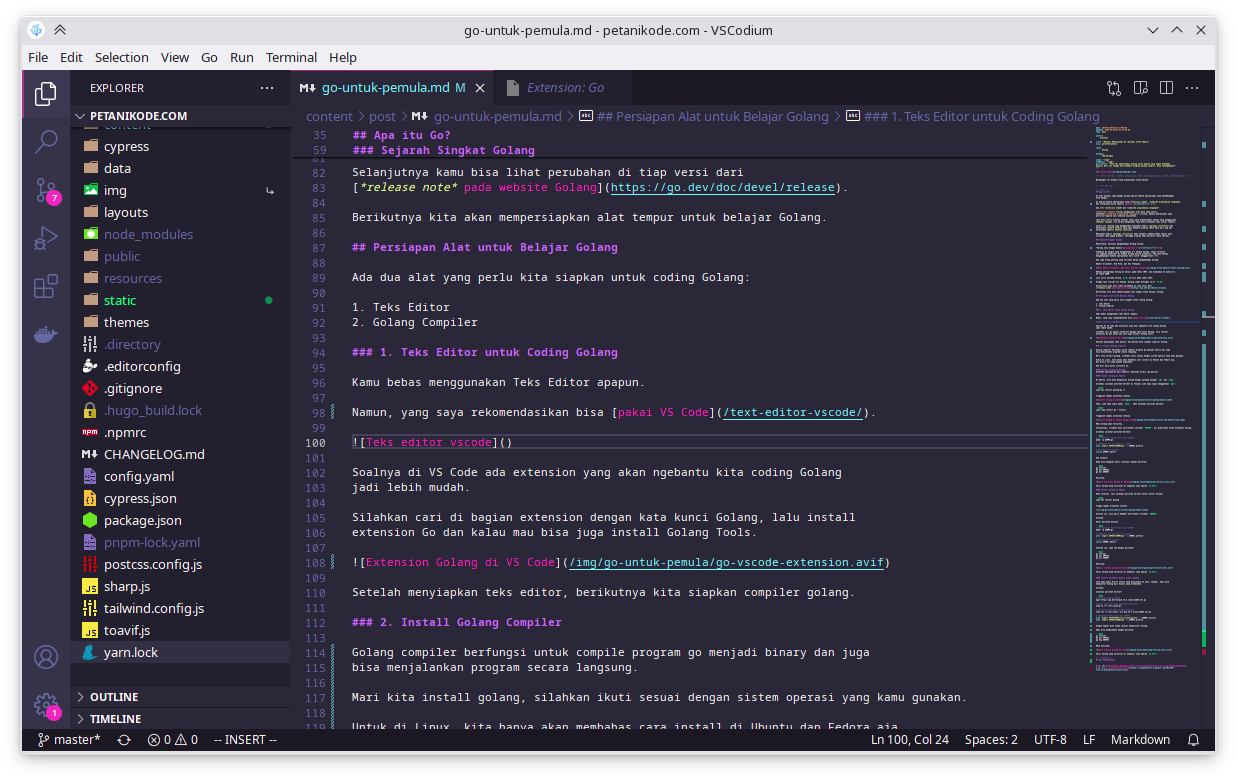Screen dimensions: 1237x779
Task: Change encoding via UTF-8 indicator
Action: click(1050, 740)
